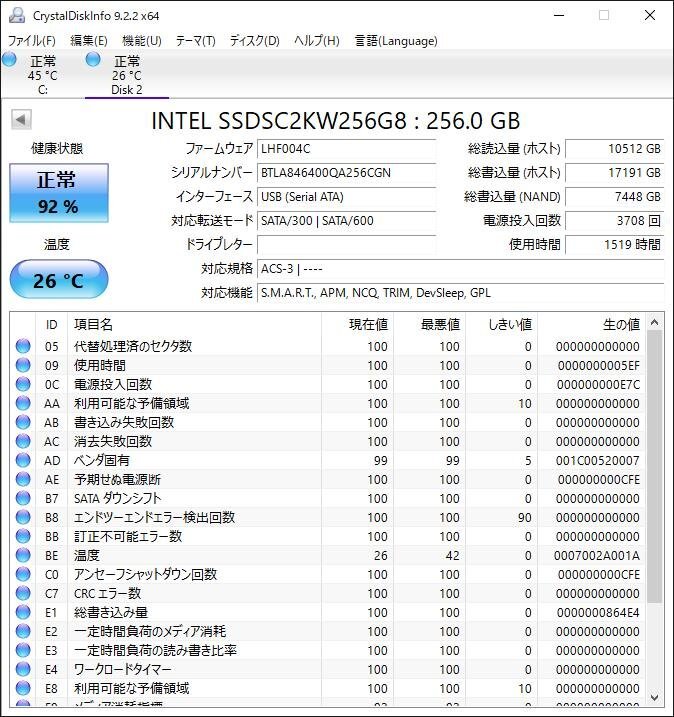Open the 言語(Language) menu

396,41
